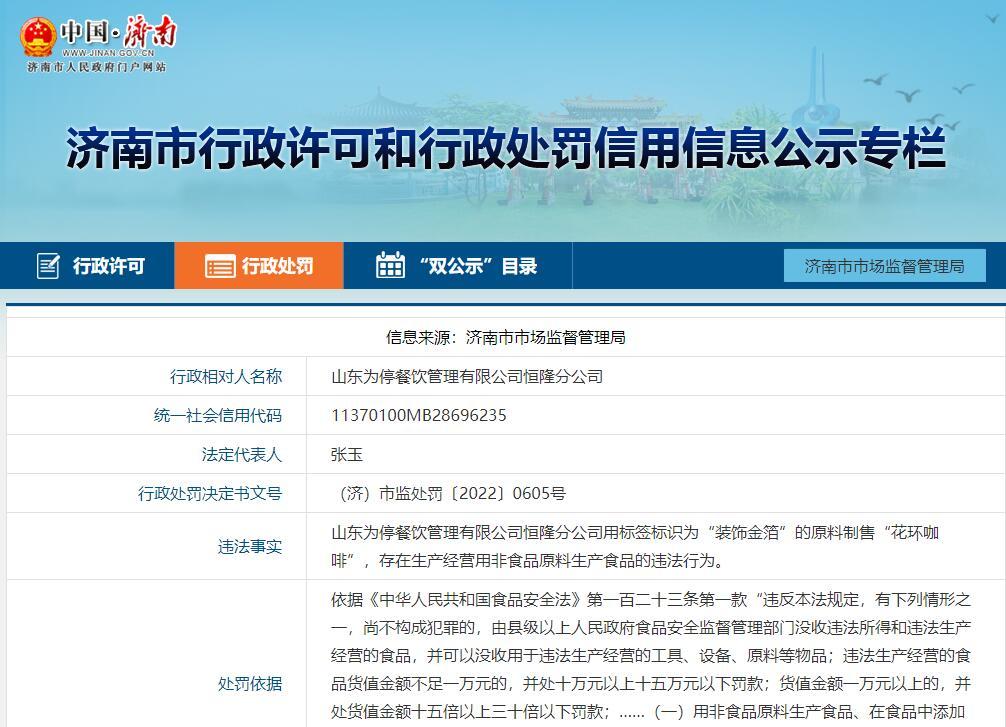This screenshot has height=727, width=1006.
Task: Open the 中国·济南 portal logo text
Action: [119, 31]
